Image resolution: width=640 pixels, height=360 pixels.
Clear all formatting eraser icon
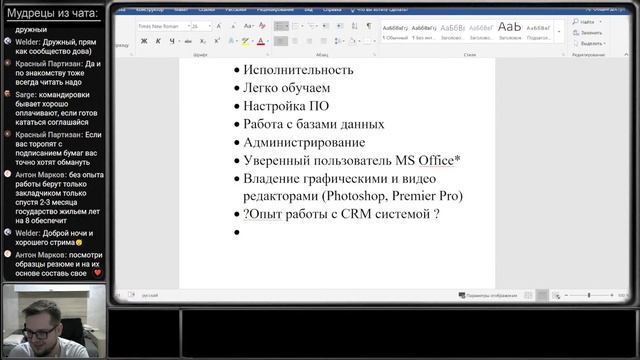pos(262,26)
